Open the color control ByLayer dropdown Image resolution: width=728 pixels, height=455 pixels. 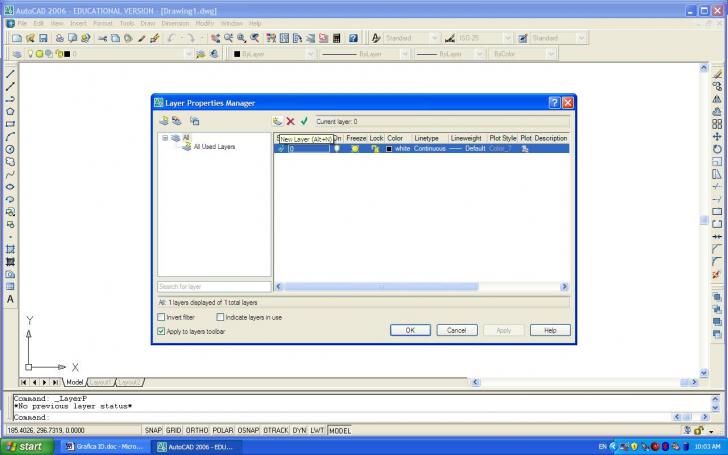pos(311,54)
